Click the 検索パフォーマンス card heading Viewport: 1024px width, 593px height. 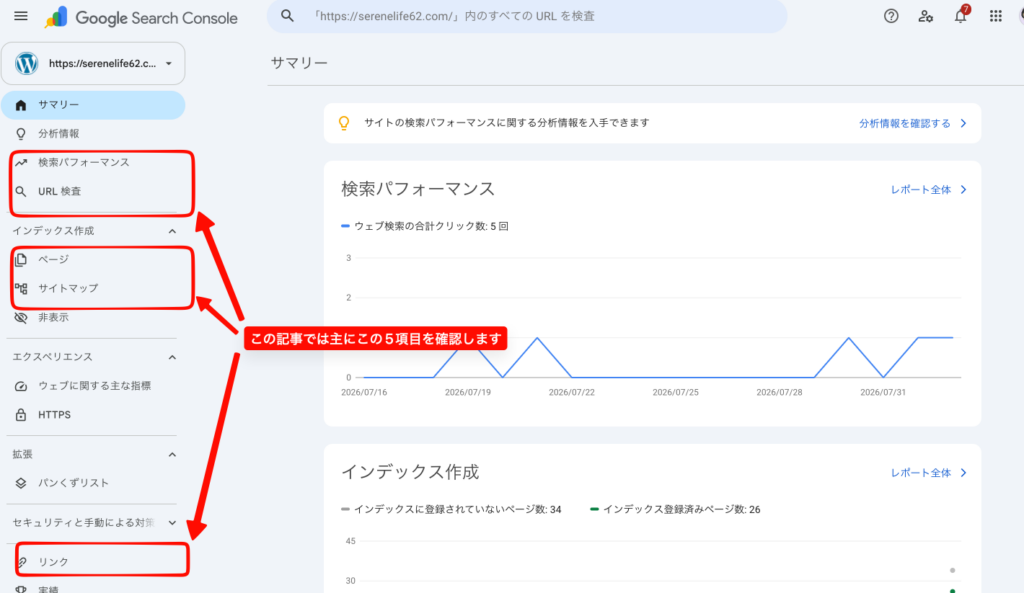[418, 189]
